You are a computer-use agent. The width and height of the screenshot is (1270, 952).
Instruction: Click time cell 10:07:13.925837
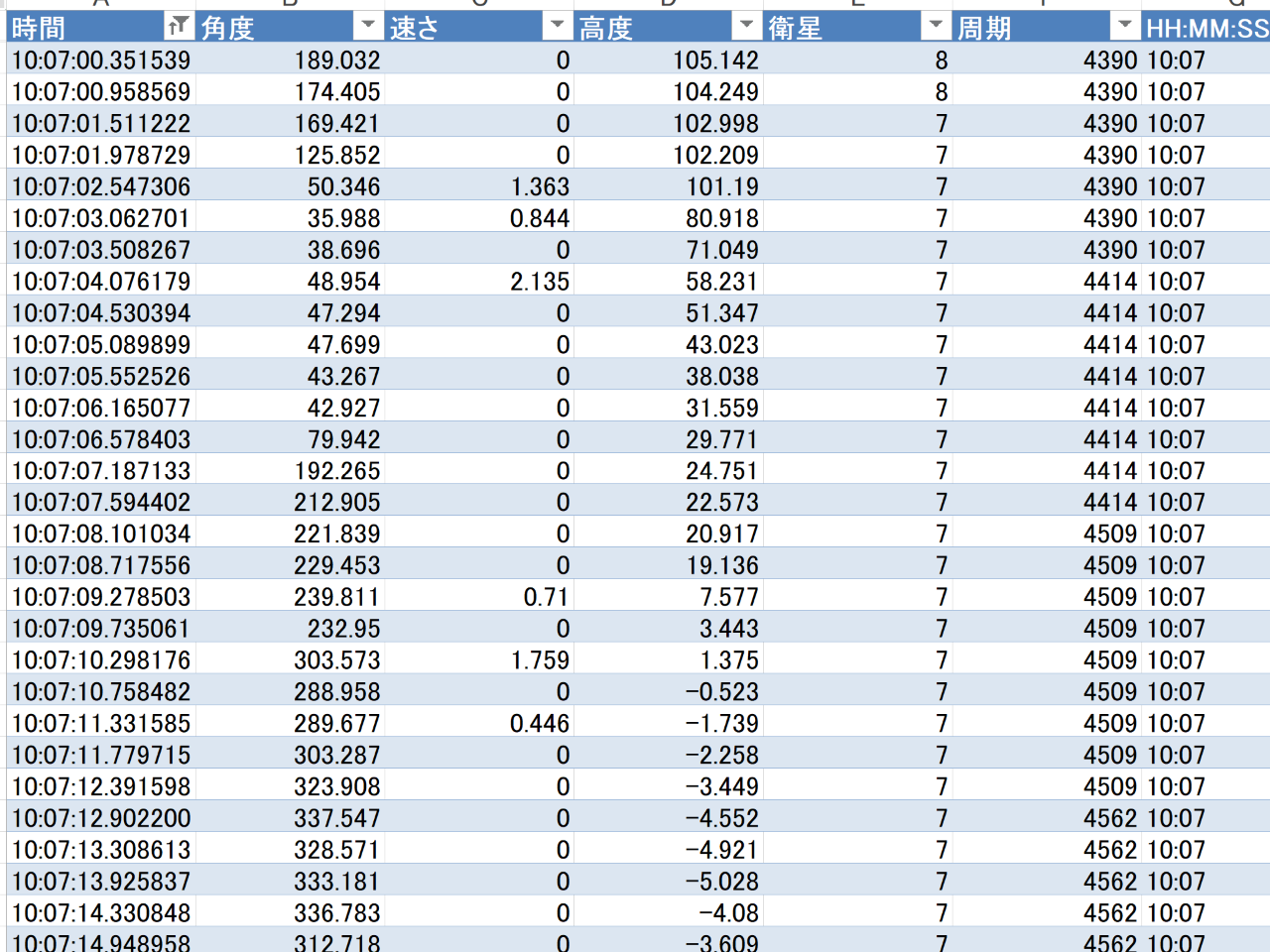101,882
